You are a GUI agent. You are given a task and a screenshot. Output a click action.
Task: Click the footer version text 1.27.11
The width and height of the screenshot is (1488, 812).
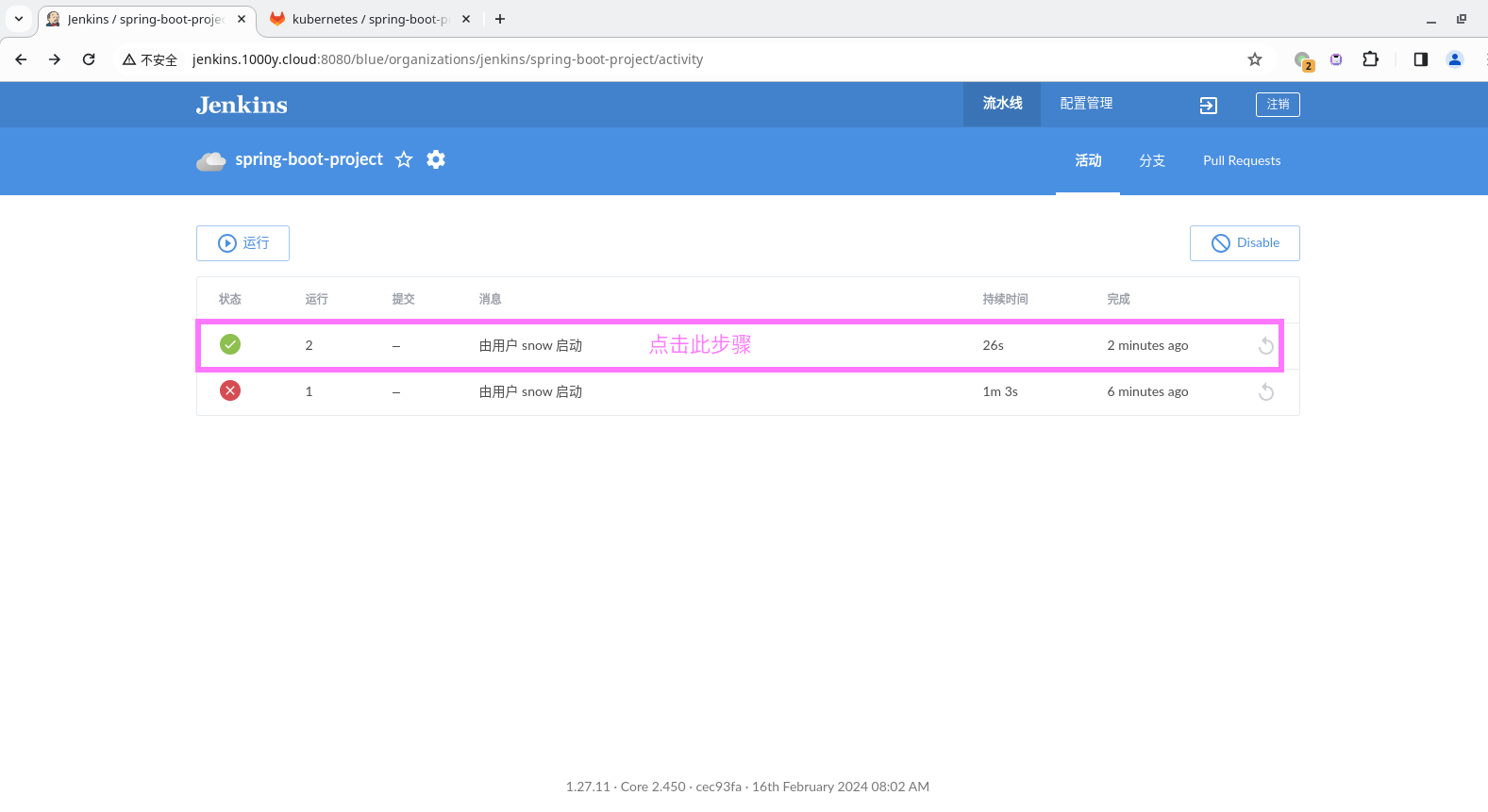pyautogui.click(x=588, y=787)
